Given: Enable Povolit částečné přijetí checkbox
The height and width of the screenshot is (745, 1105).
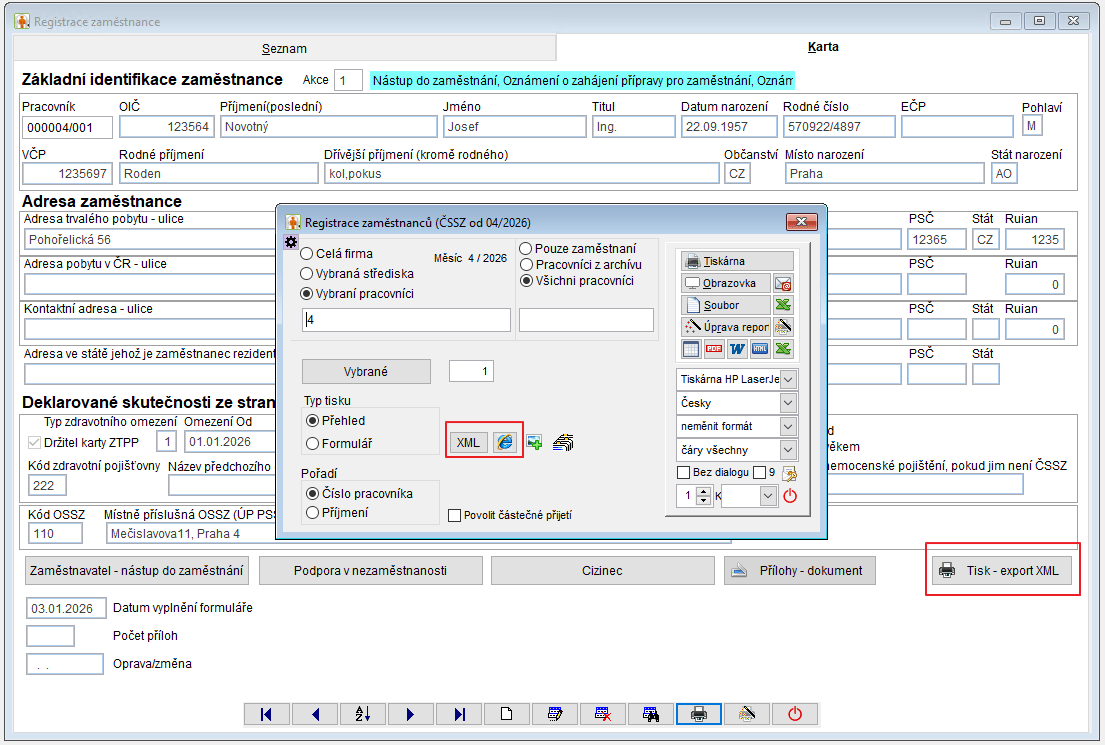Looking at the screenshot, I should tap(455, 516).
